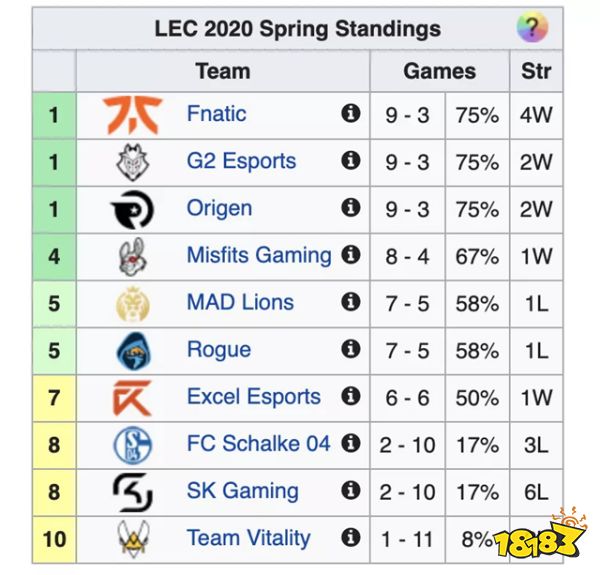Image resolution: width=600 pixels, height=575 pixels.
Task: Show info for Rogue
Action: [x=351, y=349]
